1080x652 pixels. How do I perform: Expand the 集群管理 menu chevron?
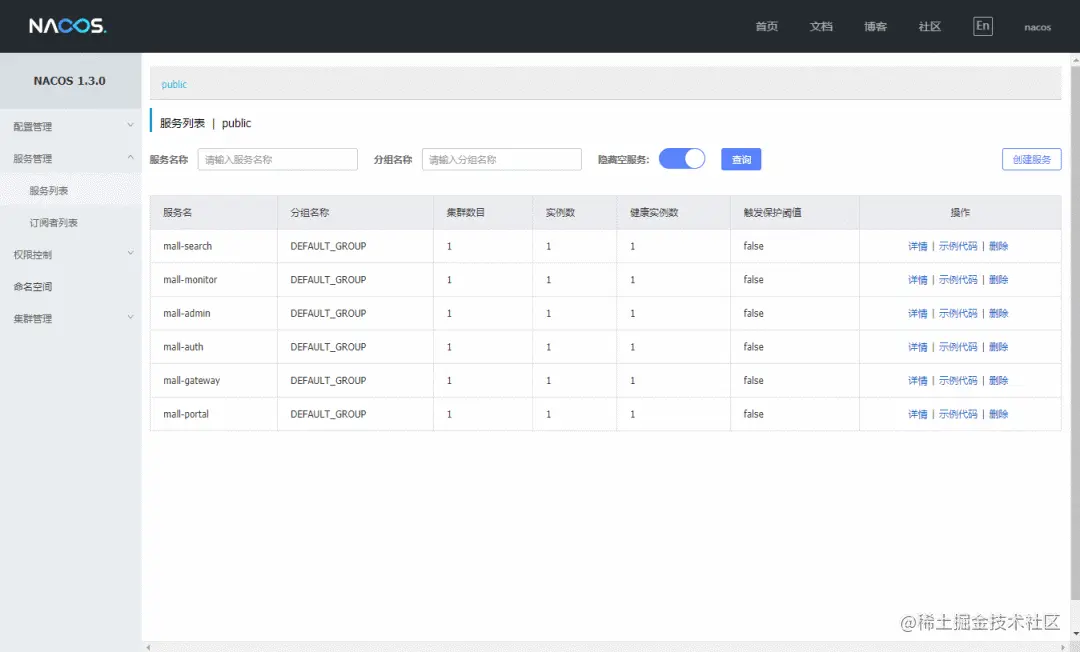(130, 317)
